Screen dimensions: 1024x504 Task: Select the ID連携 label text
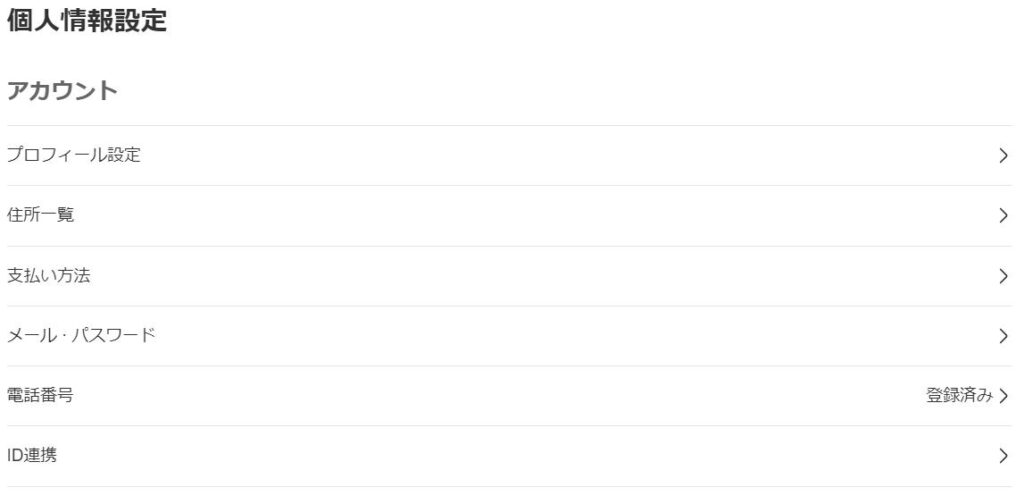click(32, 455)
